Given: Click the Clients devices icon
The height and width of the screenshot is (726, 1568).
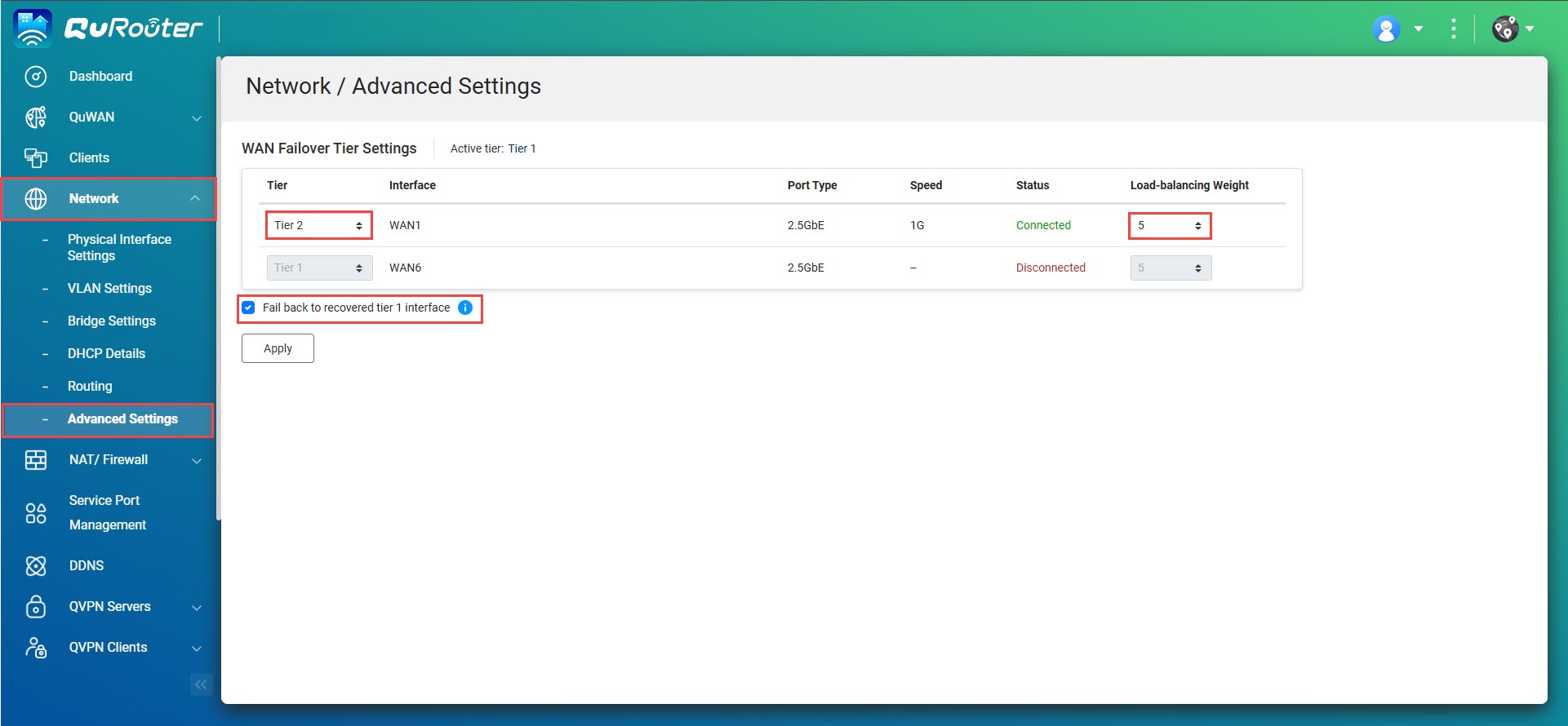Looking at the screenshot, I should [36, 158].
